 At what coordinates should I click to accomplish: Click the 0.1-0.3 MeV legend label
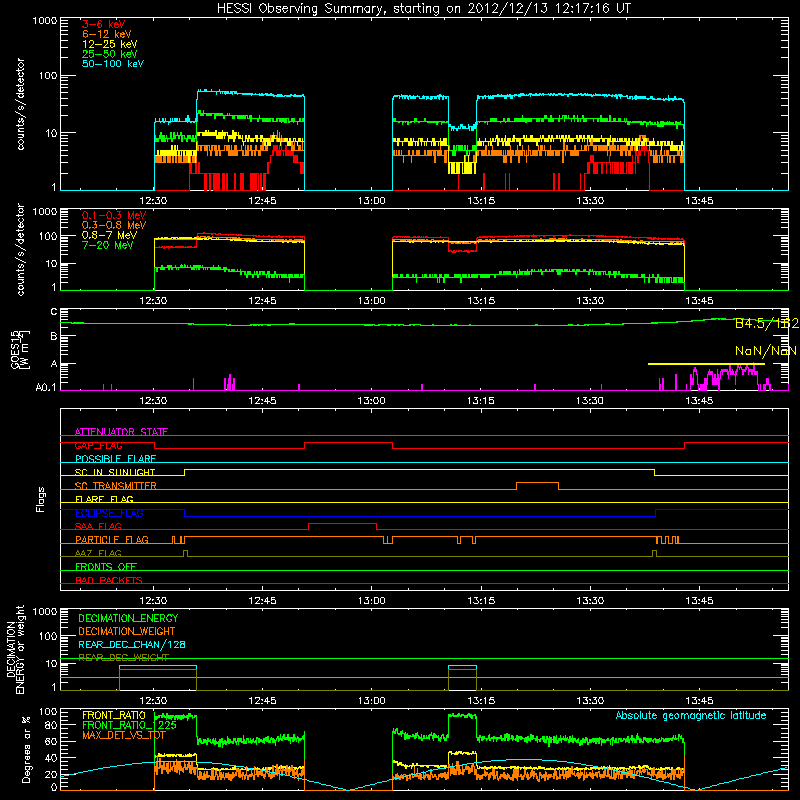coord(114,216)
